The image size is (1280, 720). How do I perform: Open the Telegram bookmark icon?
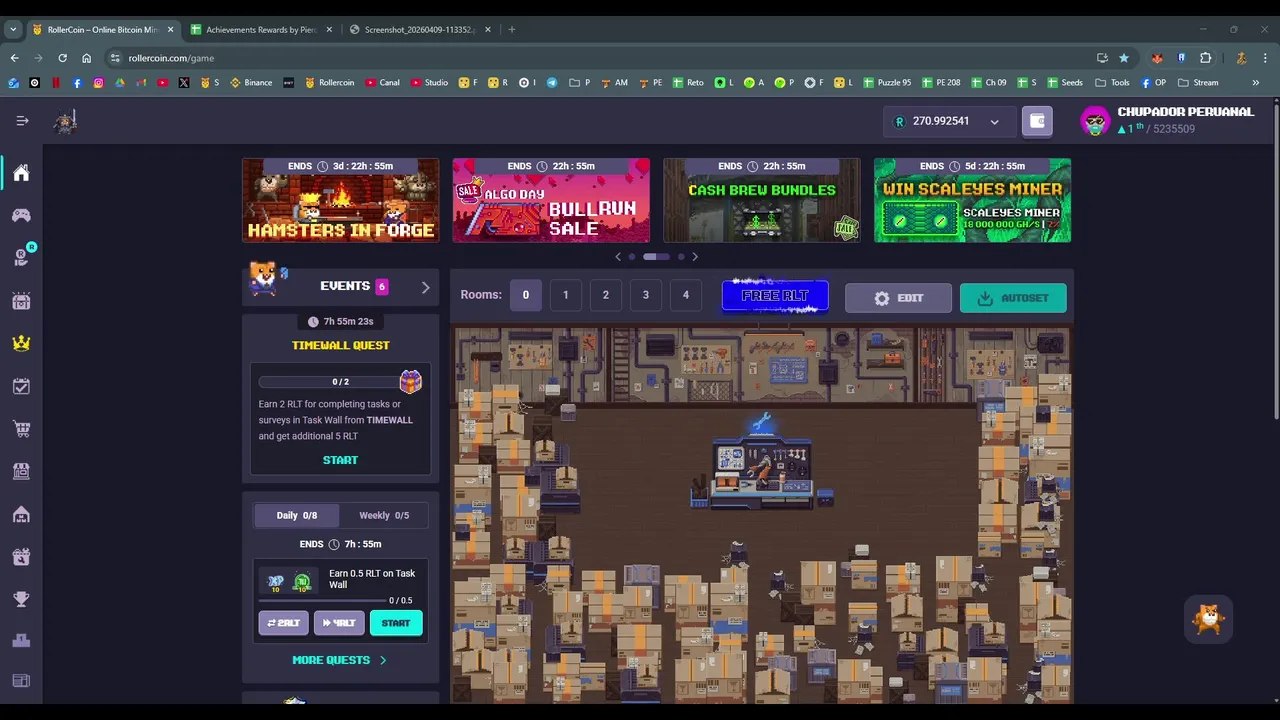click(x=551, y=83)
